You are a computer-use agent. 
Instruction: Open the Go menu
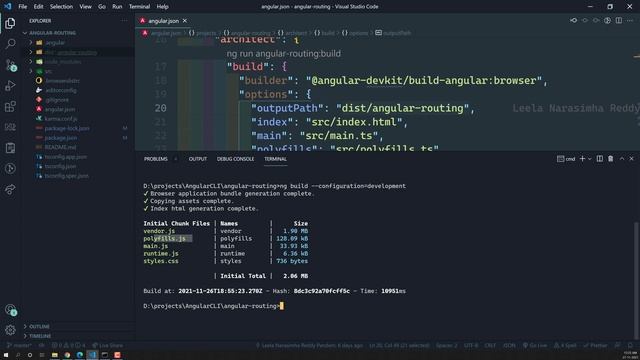102,7
